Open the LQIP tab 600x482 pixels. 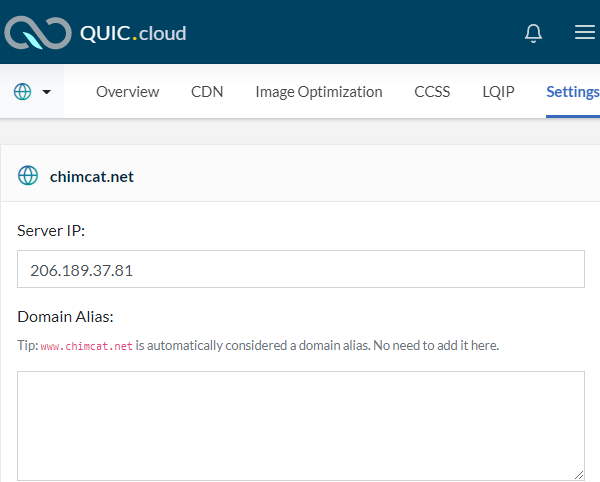pos(498,92)
